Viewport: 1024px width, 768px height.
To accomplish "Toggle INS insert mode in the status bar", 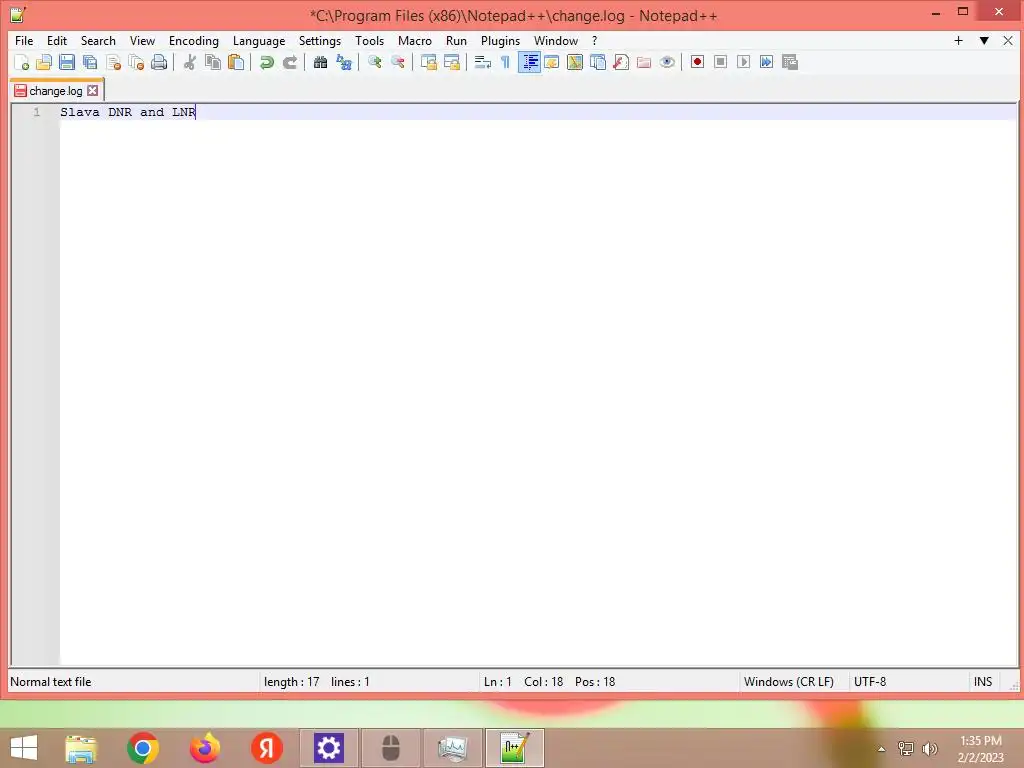I will (983, 682).
